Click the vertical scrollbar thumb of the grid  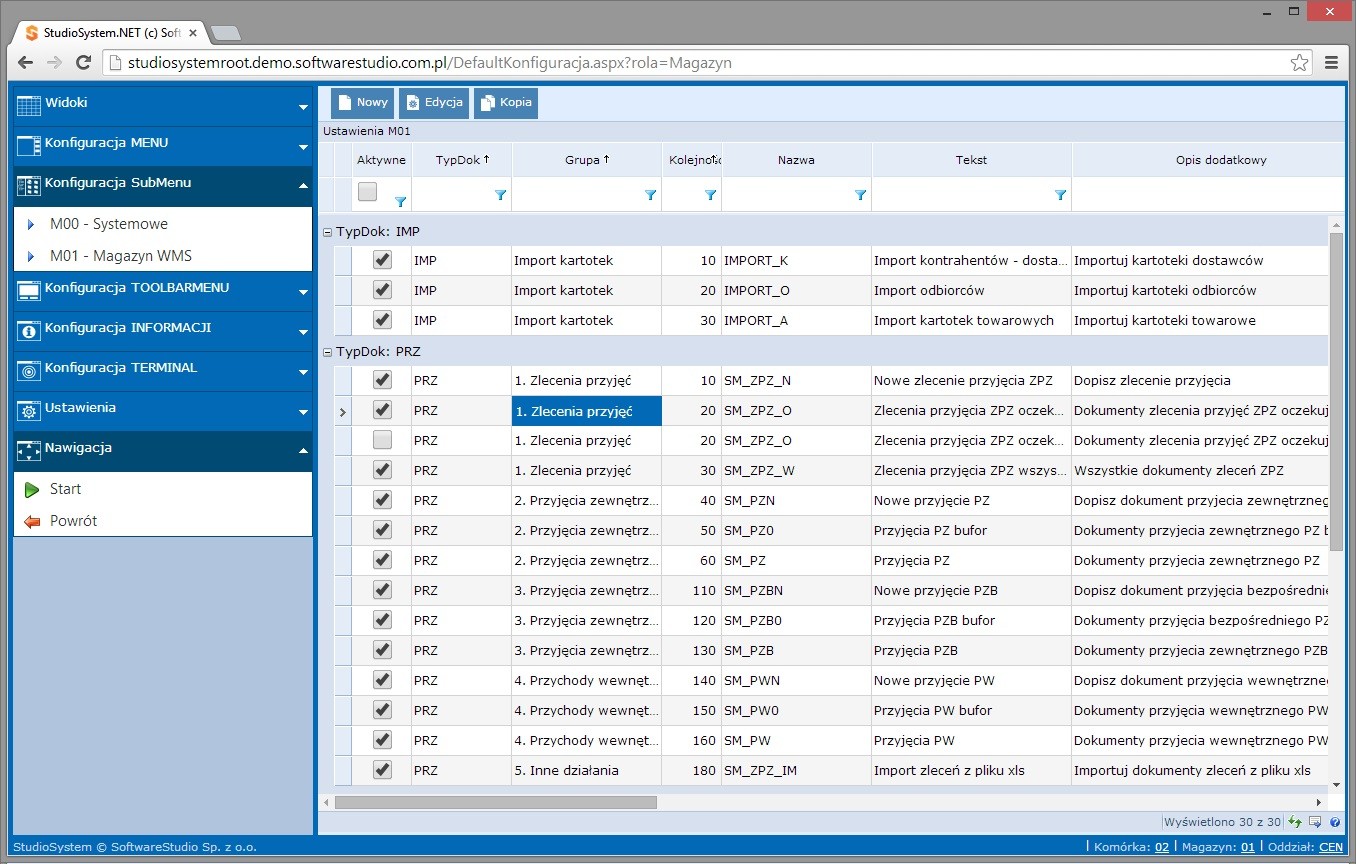(x=1337, y=391)
